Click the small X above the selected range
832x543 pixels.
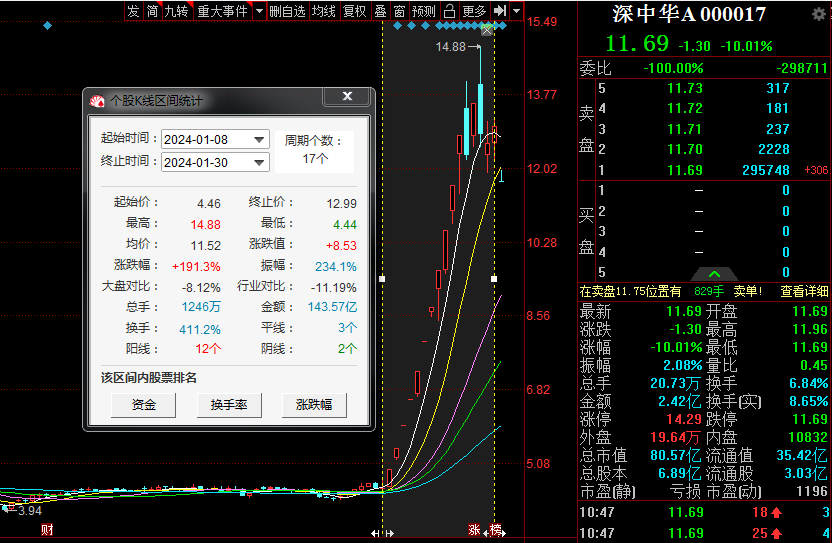(487, 31)
